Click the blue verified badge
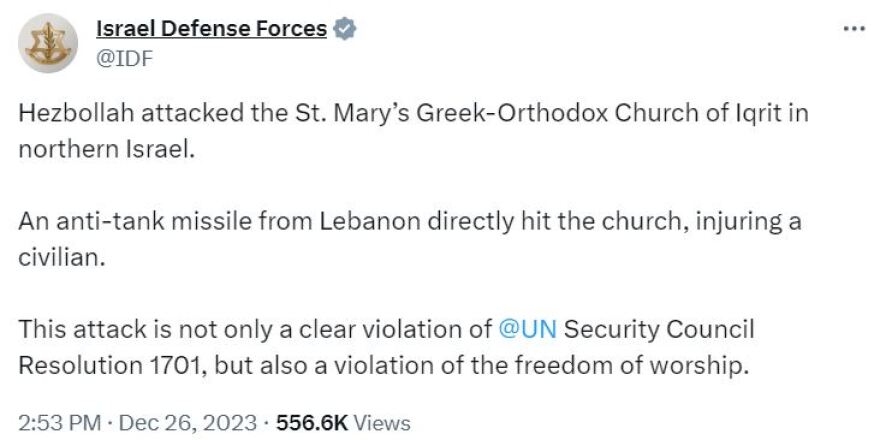The width and height of the screenshot is (880, 440). point(344,29)
